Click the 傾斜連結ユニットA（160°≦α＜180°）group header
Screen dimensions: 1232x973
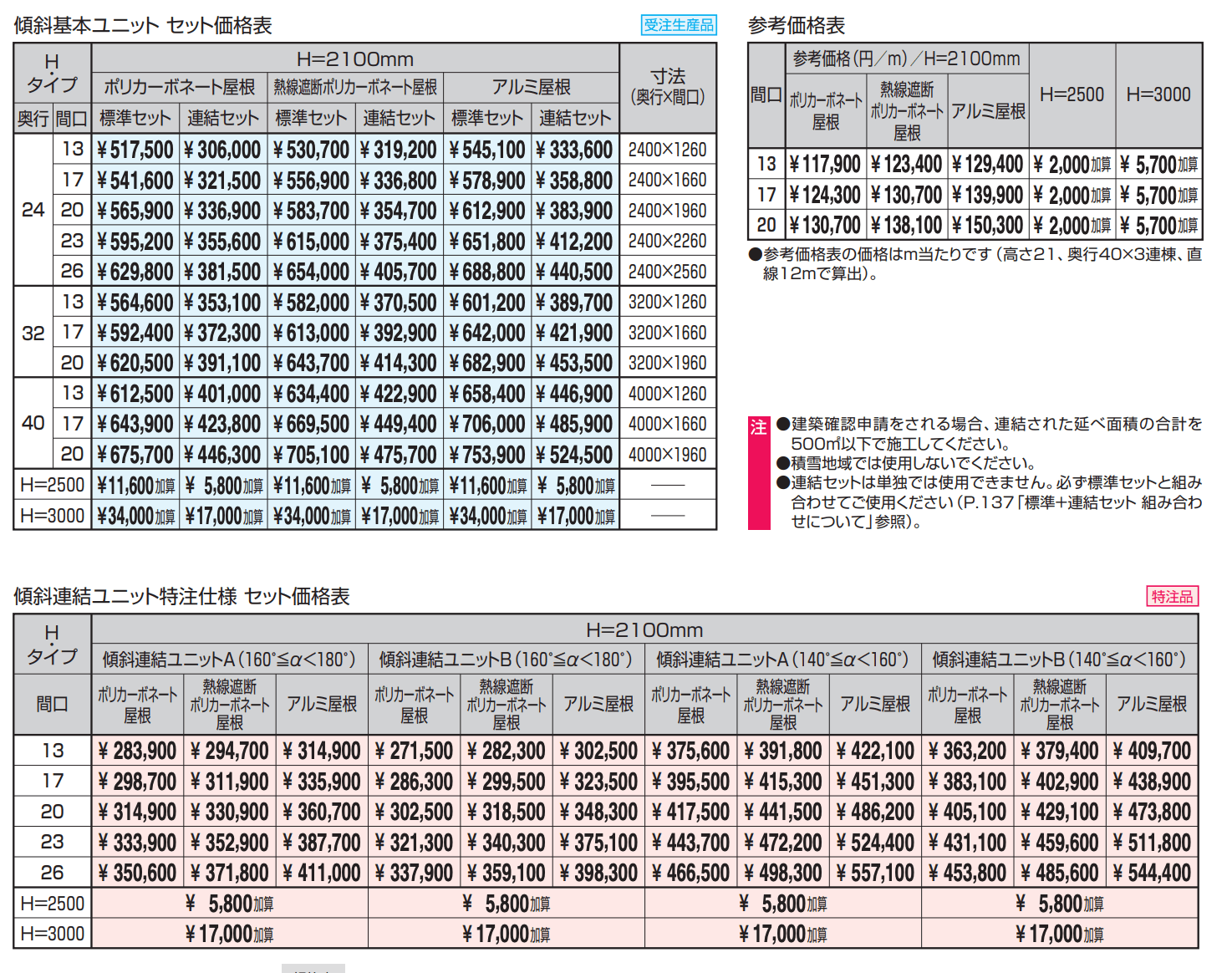[231, 659]
